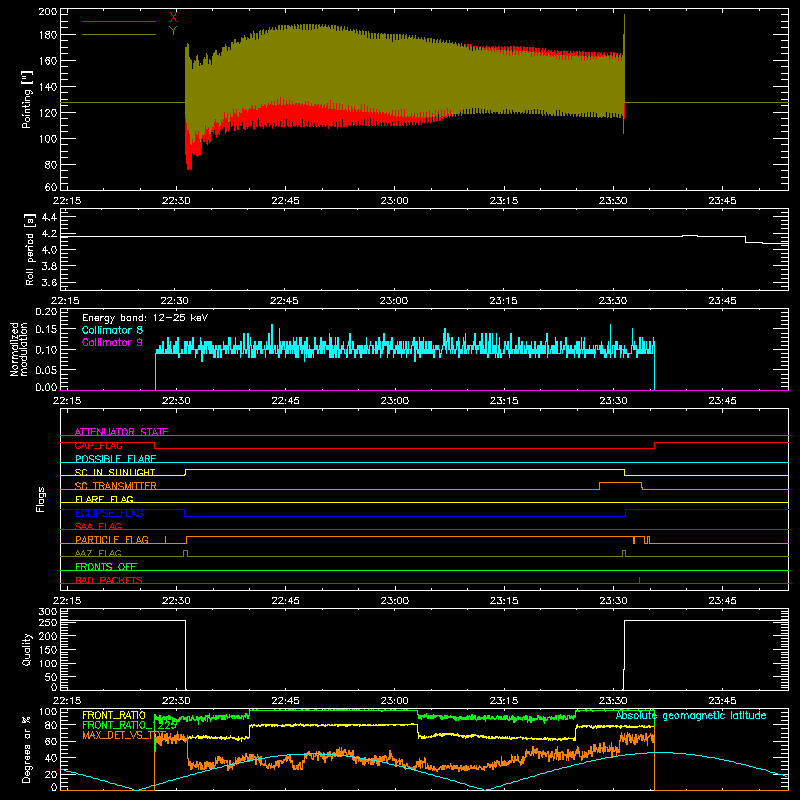Click the green FRONTS_OFF label
This screenshot has width=800, height=800.
pyautogui.click(x=106, y=567)
